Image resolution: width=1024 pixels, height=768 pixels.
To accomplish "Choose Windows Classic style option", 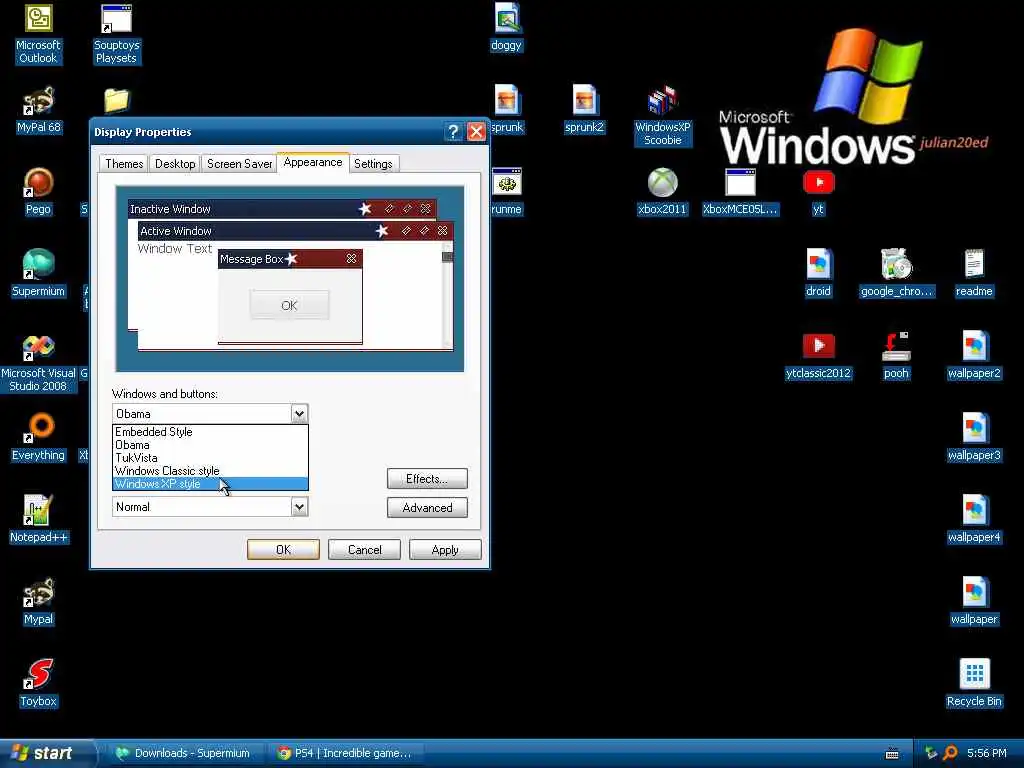I will (210, 471).
